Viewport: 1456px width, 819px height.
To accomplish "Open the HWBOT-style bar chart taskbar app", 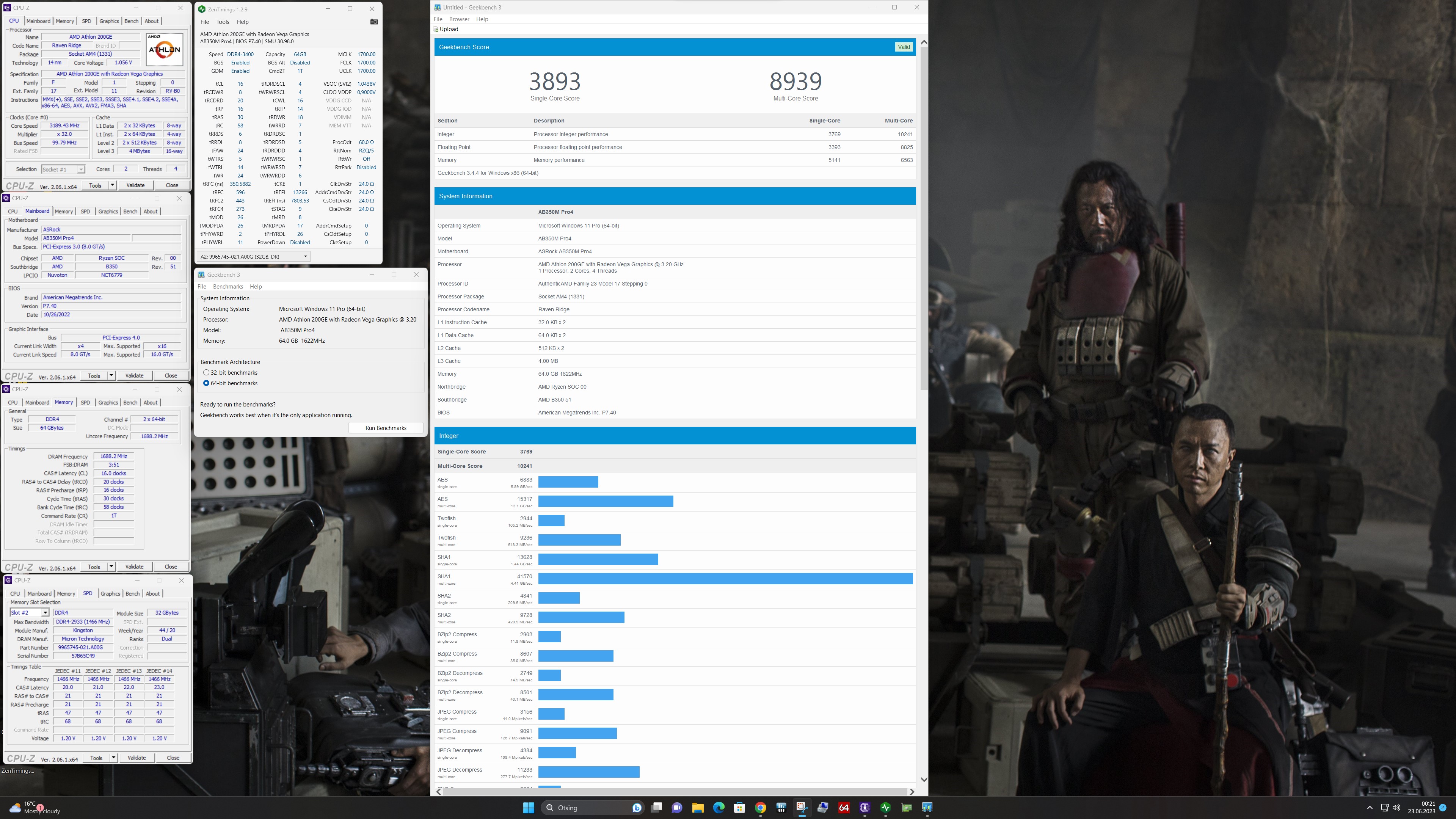I will (x=781, y=808).
